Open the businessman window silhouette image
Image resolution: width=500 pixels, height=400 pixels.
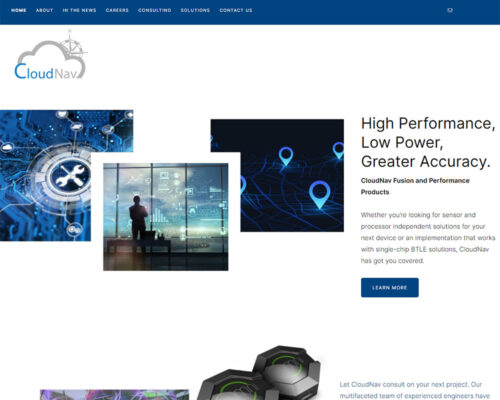[x=166, y=217]
